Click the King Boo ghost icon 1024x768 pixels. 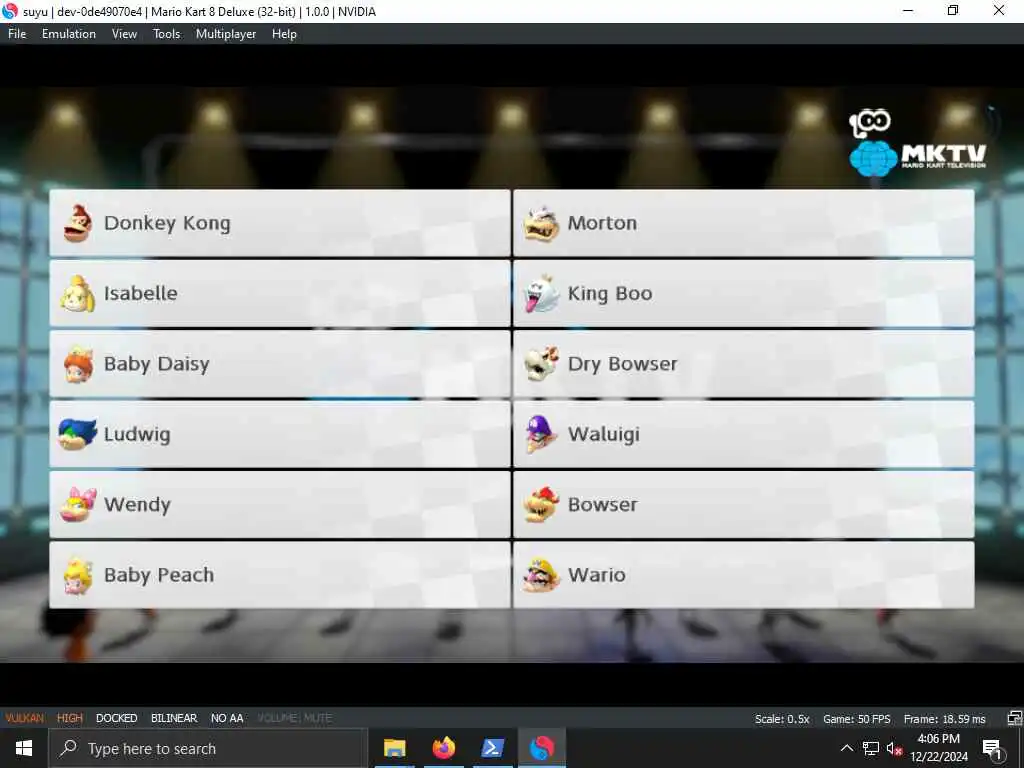pyautogui.click(x=541, y=294)
